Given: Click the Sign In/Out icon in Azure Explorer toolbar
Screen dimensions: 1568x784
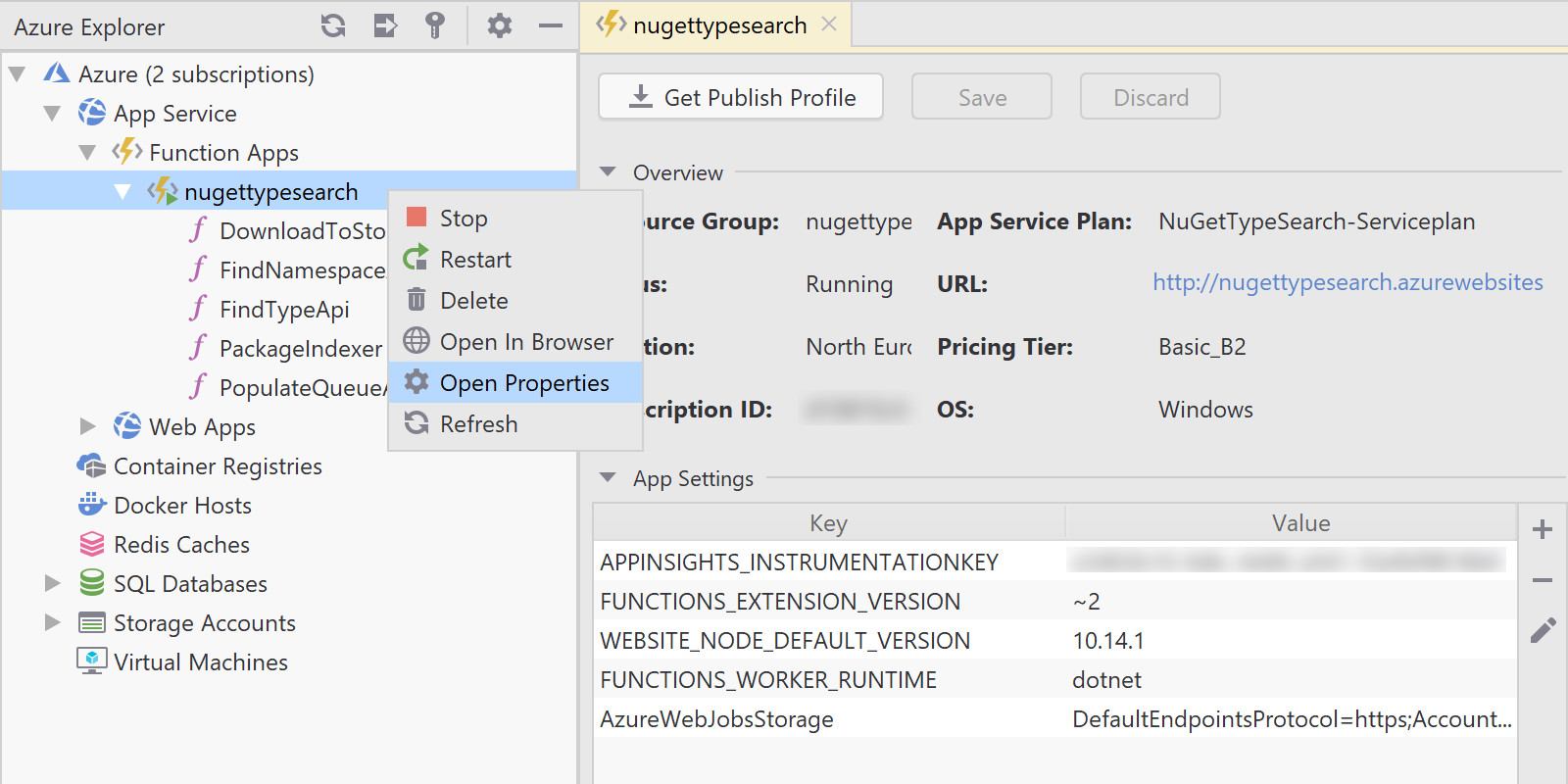Looking at the screenshot, I should pyautogui.click(x=385, y=25).
